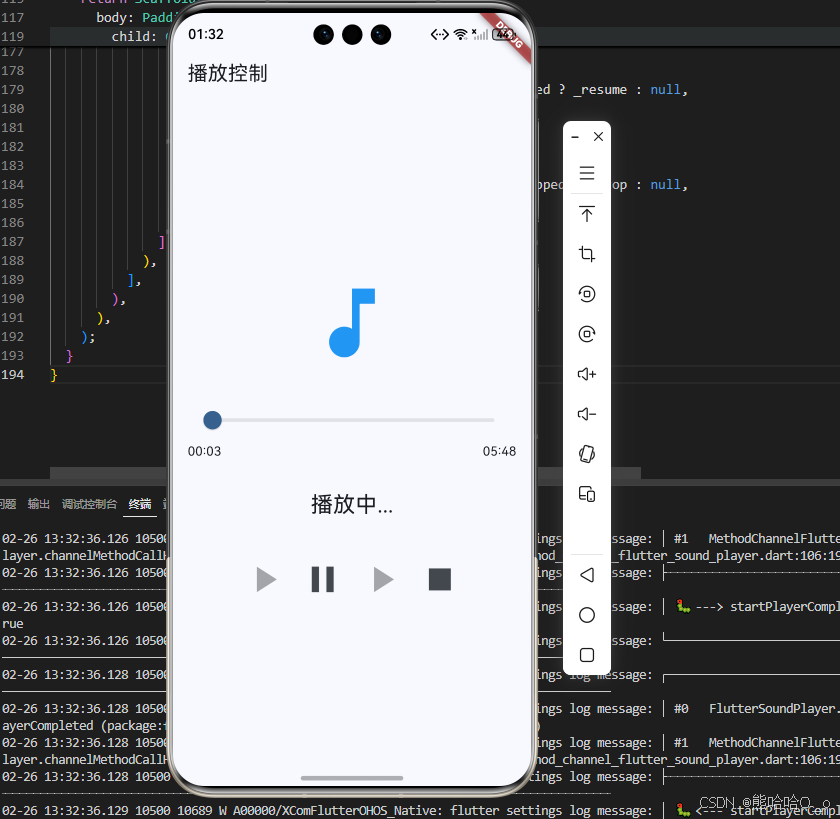The image size is (840, 819).
Task: Tap the phone bottom gesture bar
Action: click(351, 778)
